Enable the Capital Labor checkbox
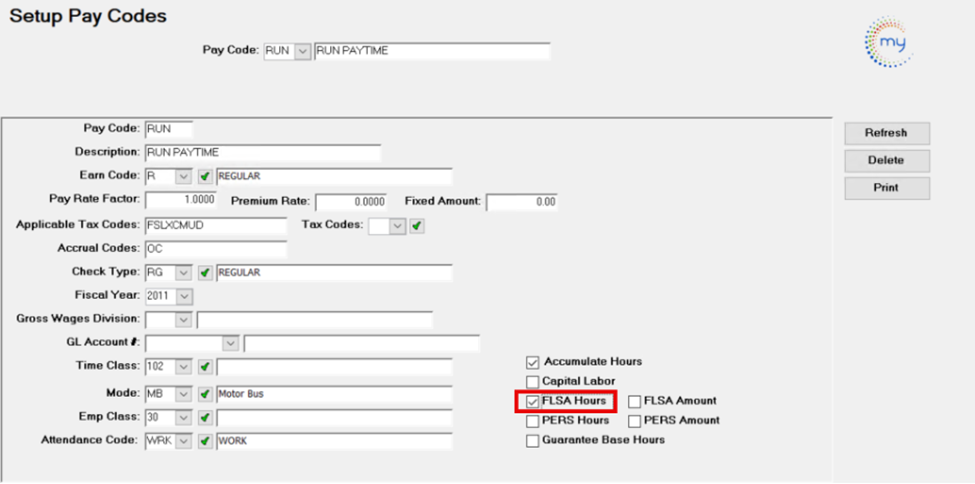 533,381
